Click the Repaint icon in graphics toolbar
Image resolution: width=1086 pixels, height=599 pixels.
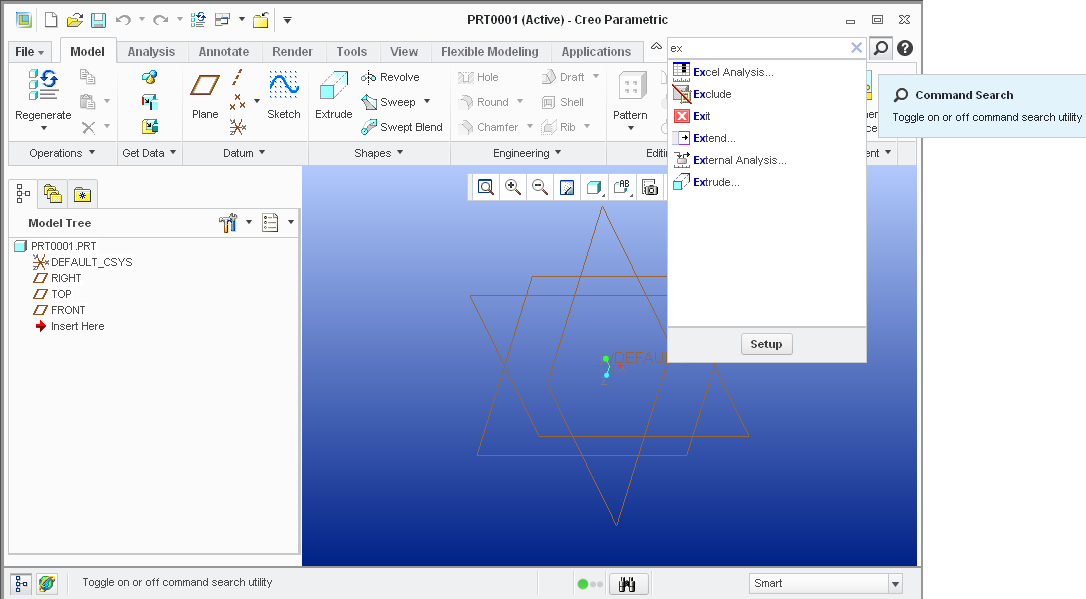(x=567, y=187)
